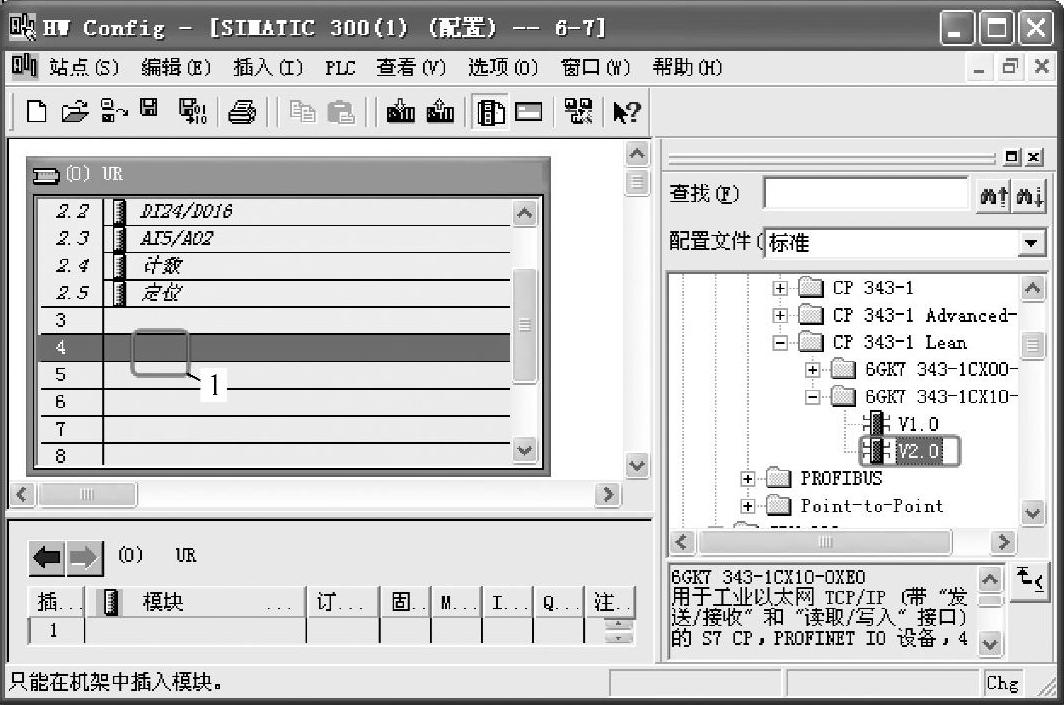Click the Print toolbar icon
This screenshot has width=1064, height=705.
[x=241, y=112]
